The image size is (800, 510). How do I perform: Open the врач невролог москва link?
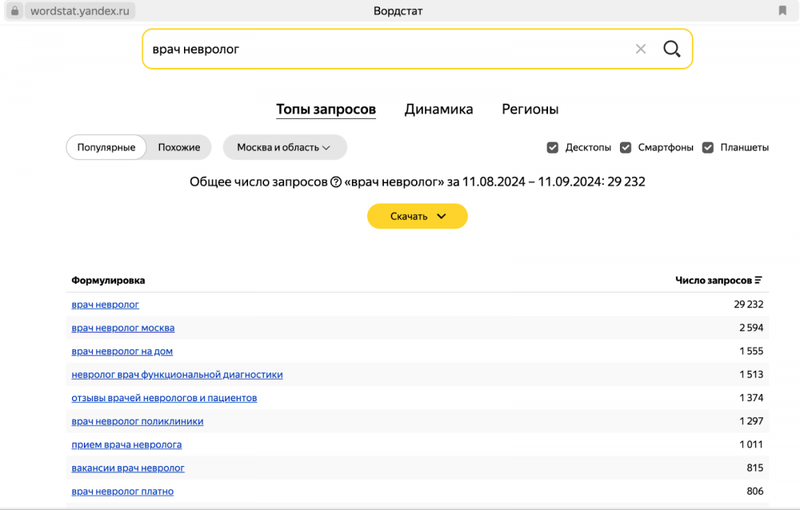pyautogui.click(x=123, y=328)
